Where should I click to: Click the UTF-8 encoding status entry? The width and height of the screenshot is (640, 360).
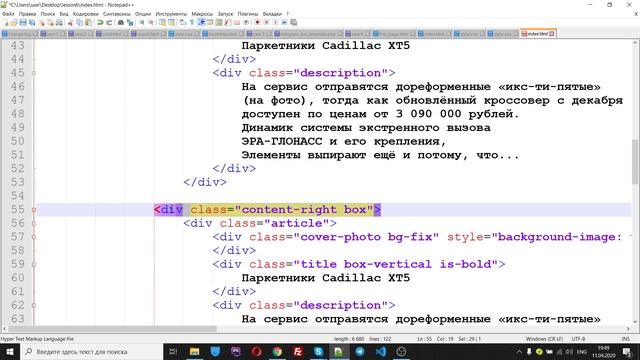(578, 339)
